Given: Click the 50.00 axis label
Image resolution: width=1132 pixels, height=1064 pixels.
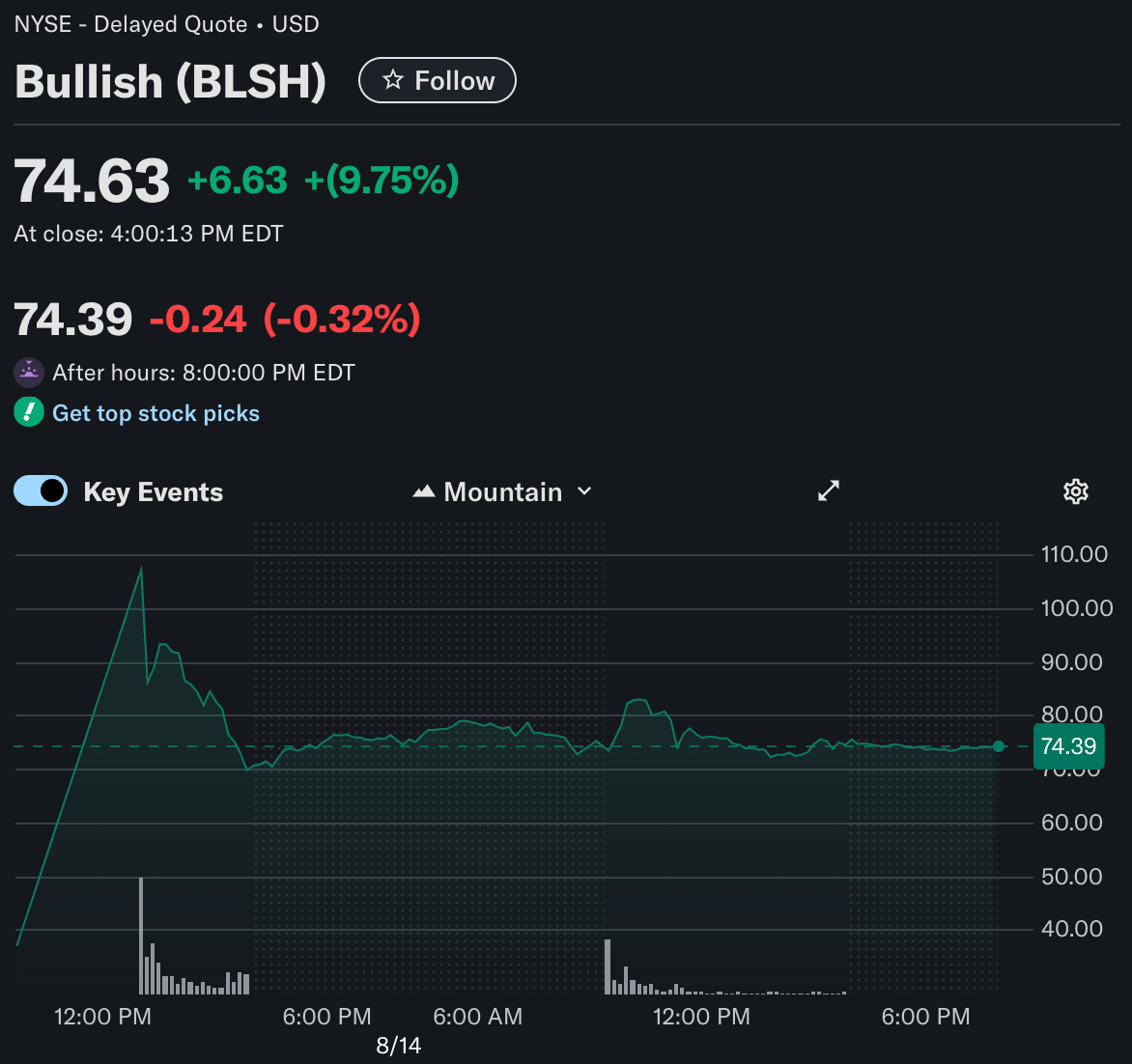Looking at the screenshot, I should coord(1071,877).
